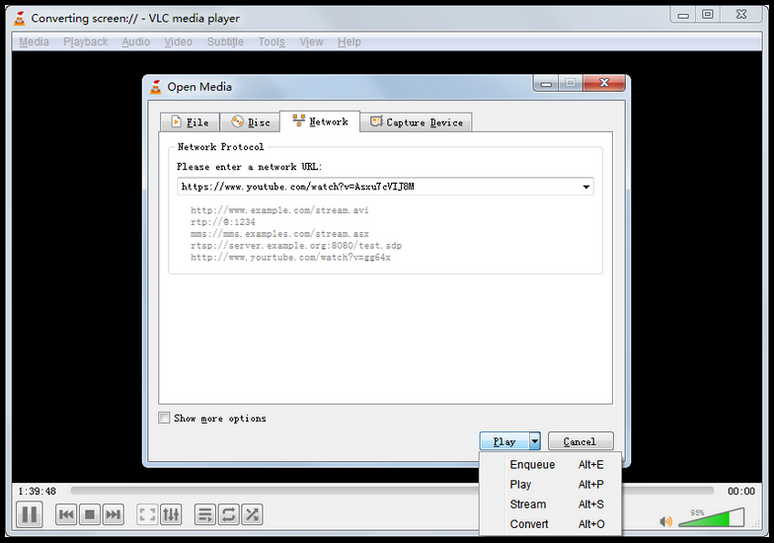
Task: Select Stream from the dropdown menu
Action: coord(528,504)
